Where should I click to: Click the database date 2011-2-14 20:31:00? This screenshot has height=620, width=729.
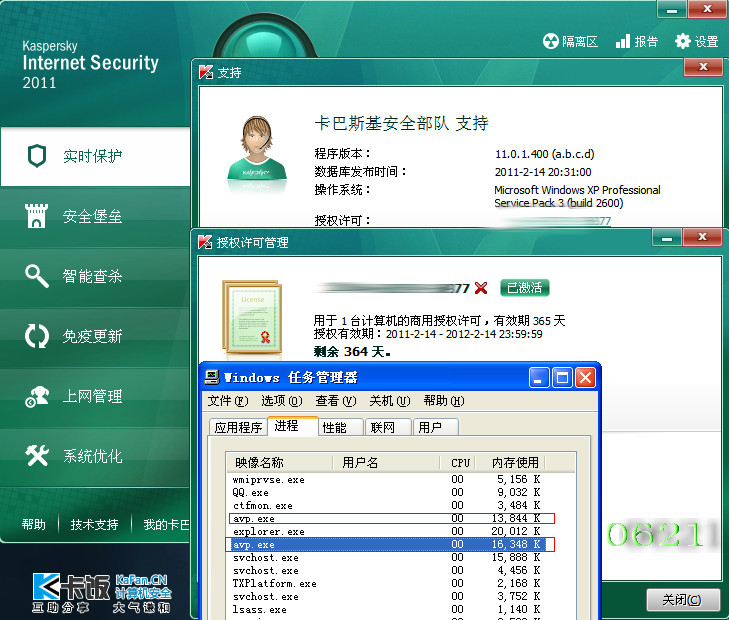click(x=543, y=172)
